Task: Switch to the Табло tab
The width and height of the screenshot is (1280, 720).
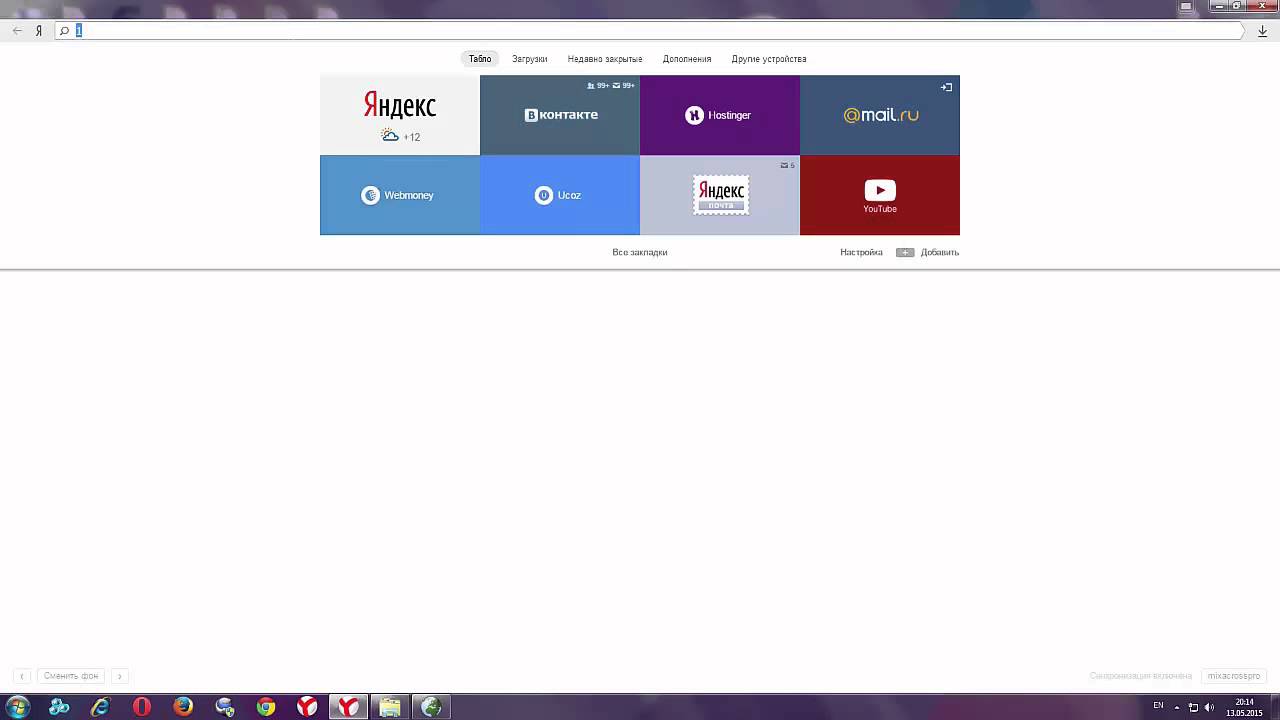Action: pyautogui.click(x=480, y=59)
